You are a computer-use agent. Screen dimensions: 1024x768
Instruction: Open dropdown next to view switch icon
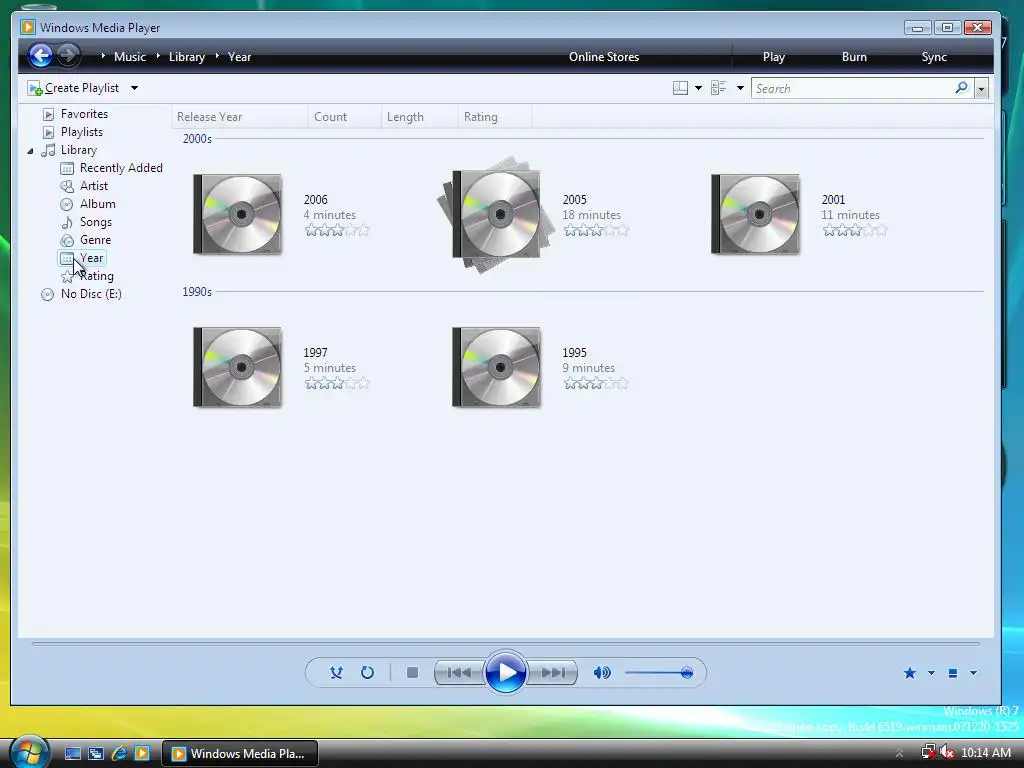click(x=973, y=673)
